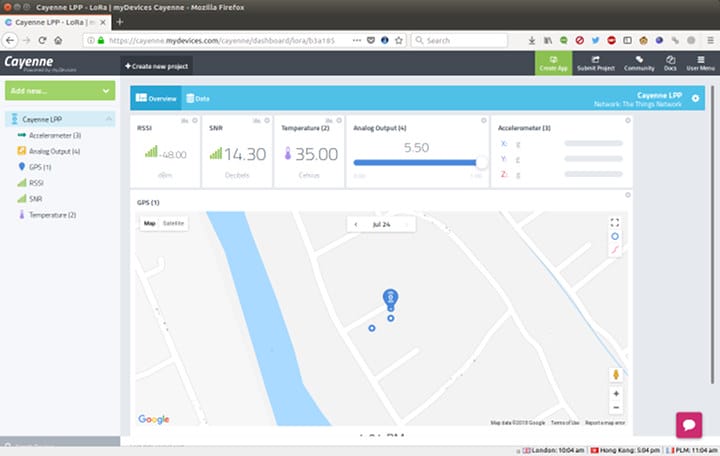Viewport: 720px width, 456px height.
Task: Click the Analog Output slider handle
Action: tap(481, 162)
